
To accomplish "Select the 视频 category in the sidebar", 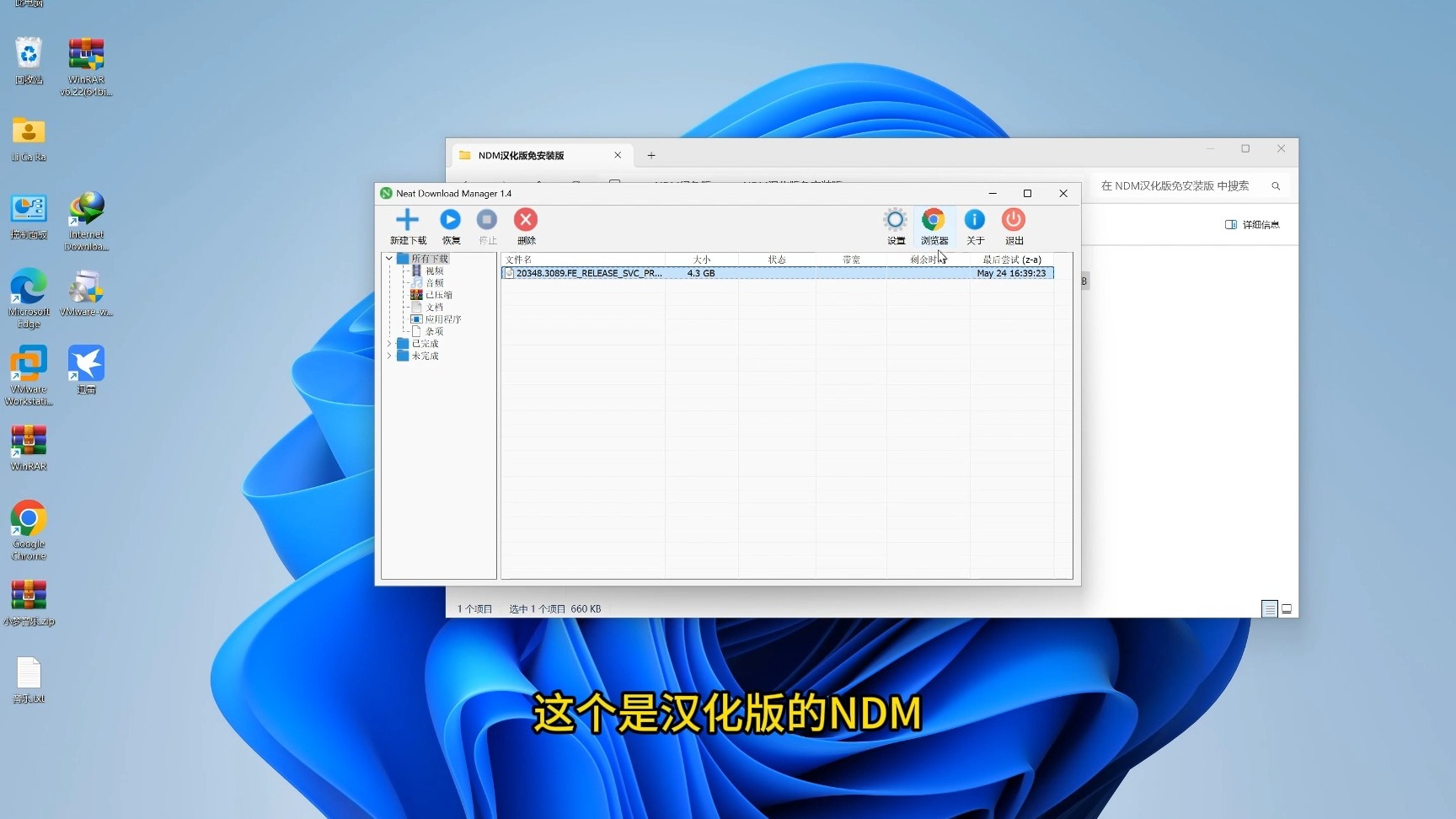I will [x=435, y=270].
